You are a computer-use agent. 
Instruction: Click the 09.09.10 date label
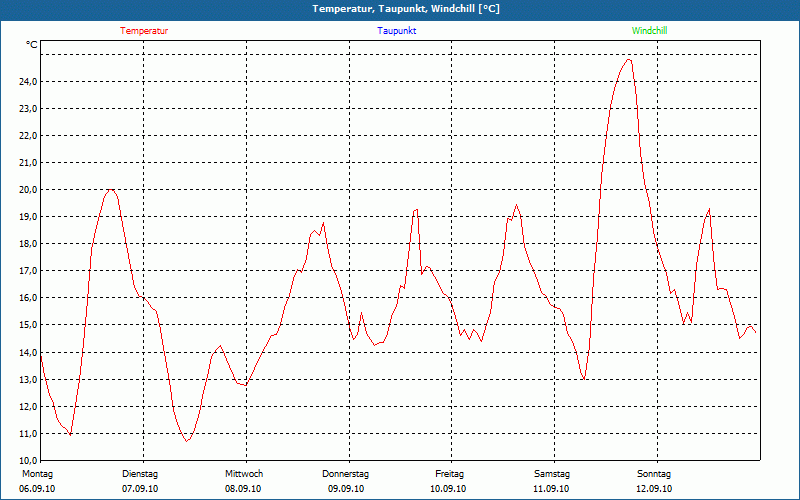pyautogui.click(x=346, y=489)
